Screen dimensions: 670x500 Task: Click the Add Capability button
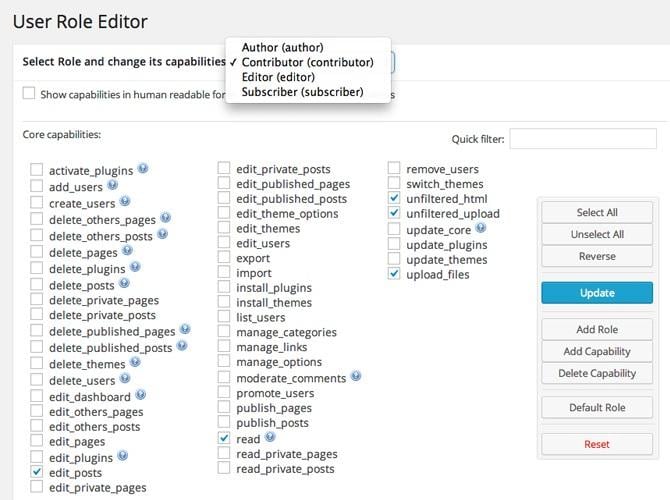point(596,351)
